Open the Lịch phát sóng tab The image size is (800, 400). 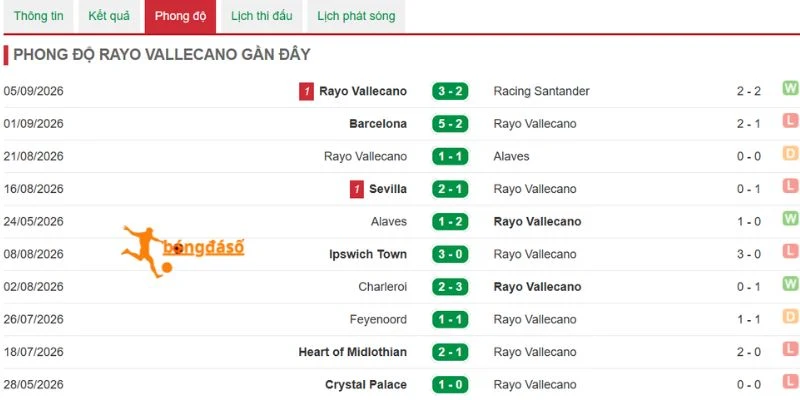point(356,16)
